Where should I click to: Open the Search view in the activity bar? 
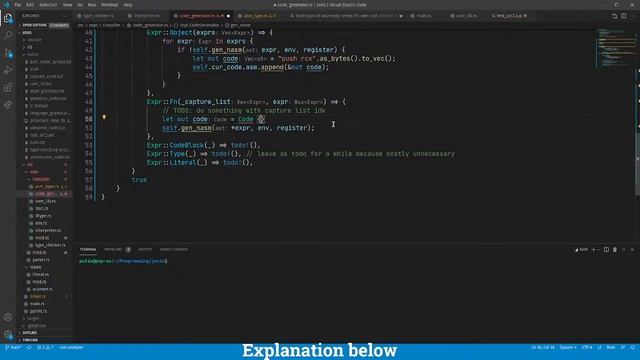click(x=8, y=35)
